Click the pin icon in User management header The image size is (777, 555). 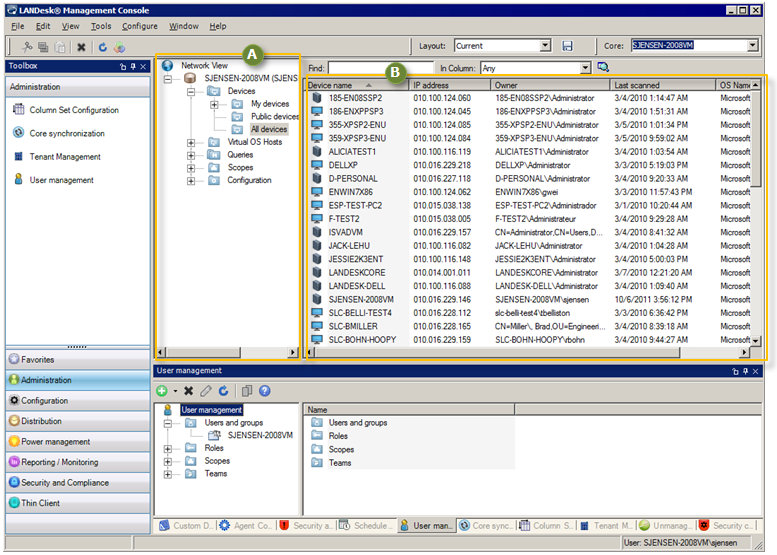(745, 371)
